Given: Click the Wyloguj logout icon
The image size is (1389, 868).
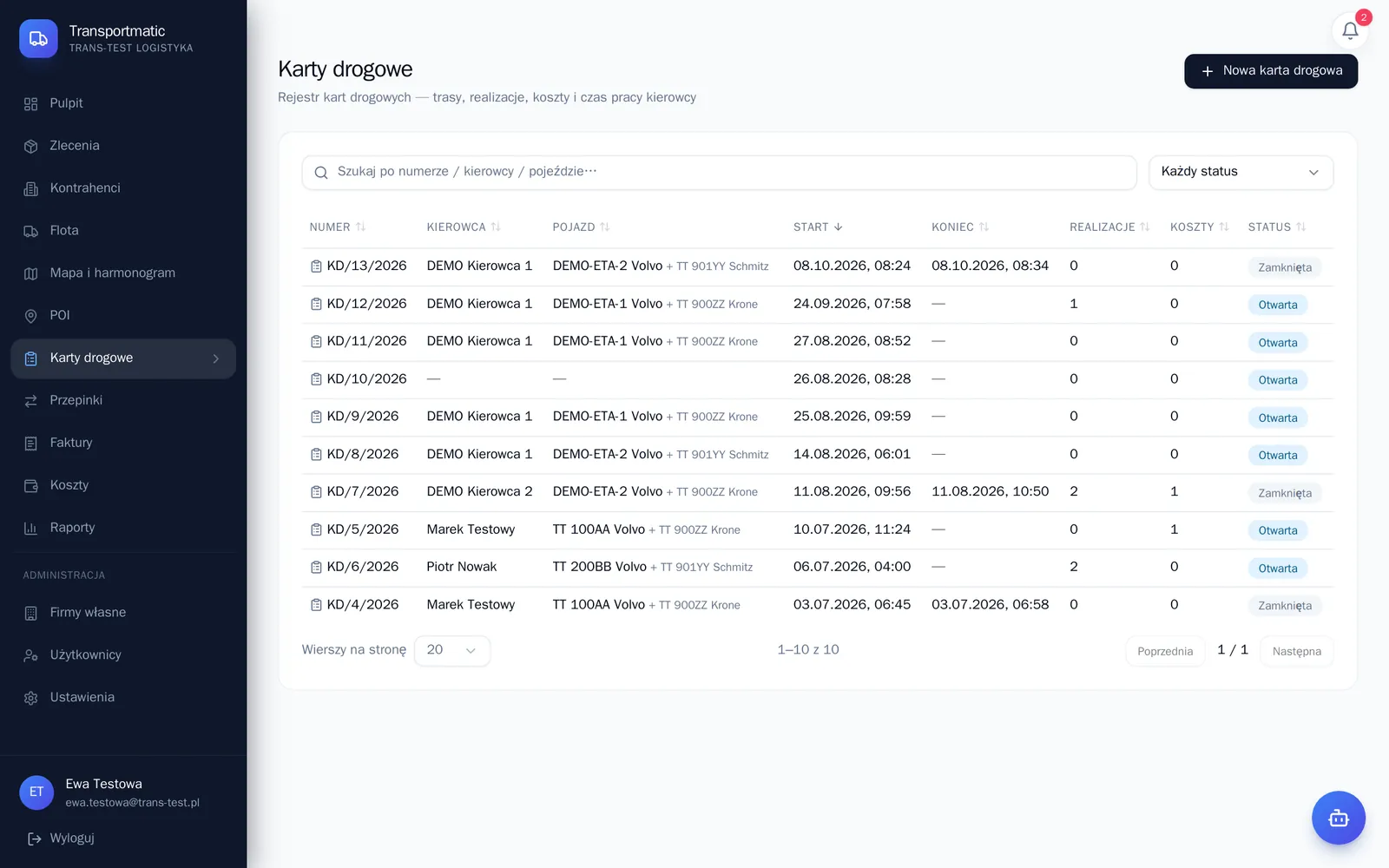Looking at the screenshot, I should [x=35, y=838].
